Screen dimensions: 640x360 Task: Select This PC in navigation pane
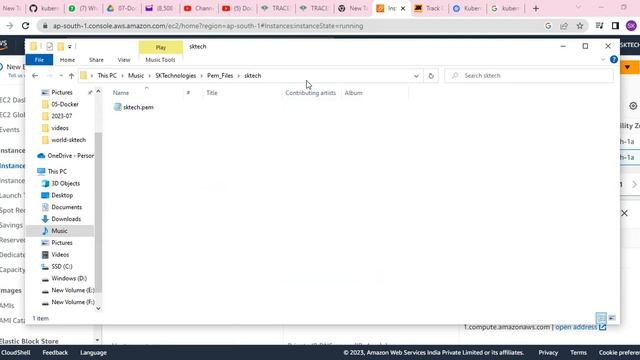57,171
